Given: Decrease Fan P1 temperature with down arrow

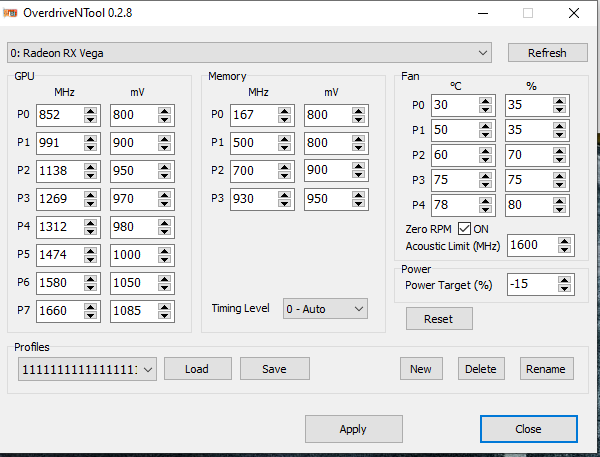Looking at the screenshot, I should coord(486,134).
